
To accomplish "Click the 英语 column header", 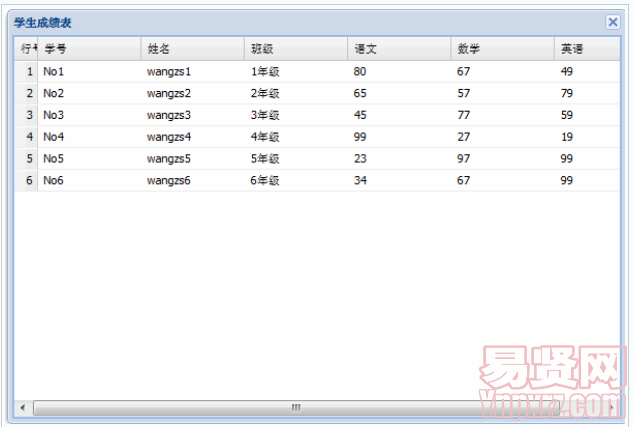I will (x=585, y=49).
